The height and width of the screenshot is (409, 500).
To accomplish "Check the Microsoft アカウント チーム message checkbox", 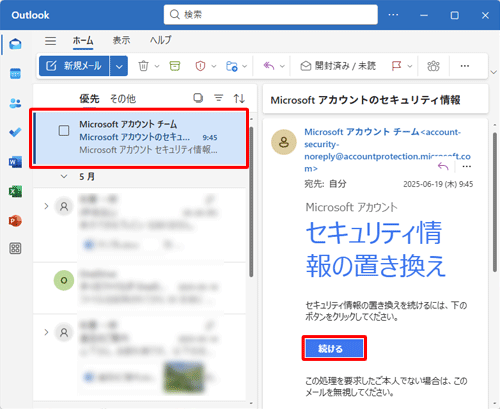I will click(64, 131).
